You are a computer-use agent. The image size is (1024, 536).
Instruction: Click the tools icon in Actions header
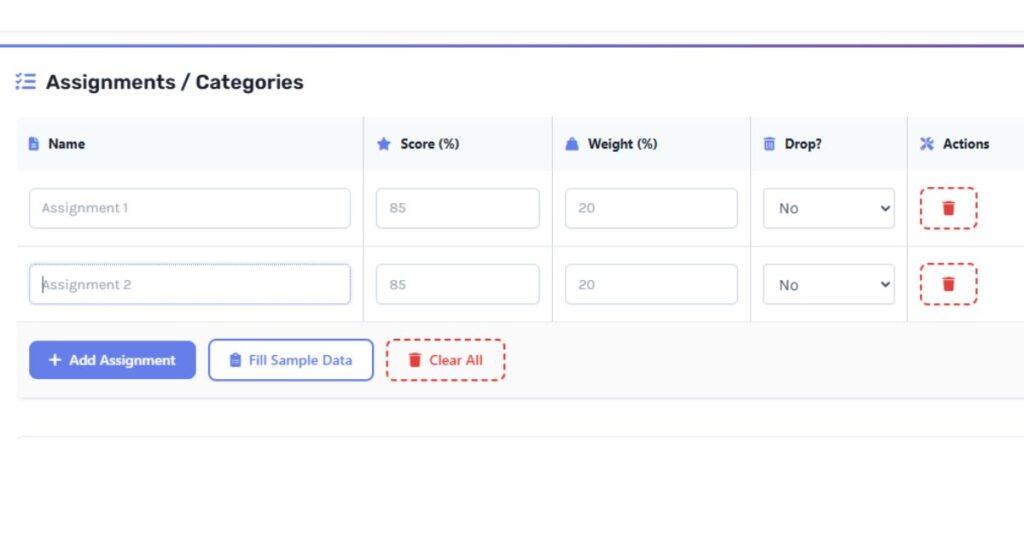(x=926, y=144)
